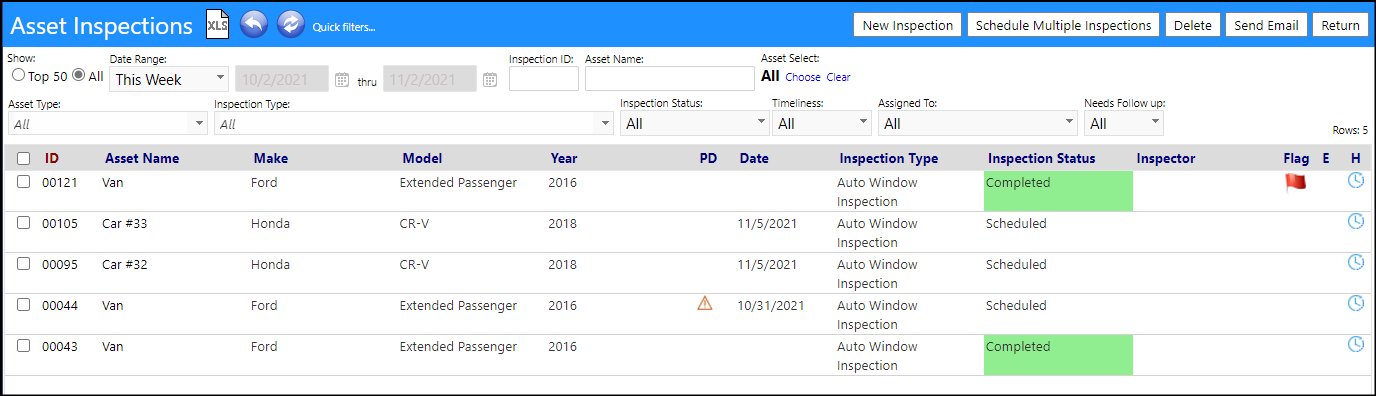Open history clock for inspection 00043
This screenshot has width=1376, height=396.
(1356, 344)
